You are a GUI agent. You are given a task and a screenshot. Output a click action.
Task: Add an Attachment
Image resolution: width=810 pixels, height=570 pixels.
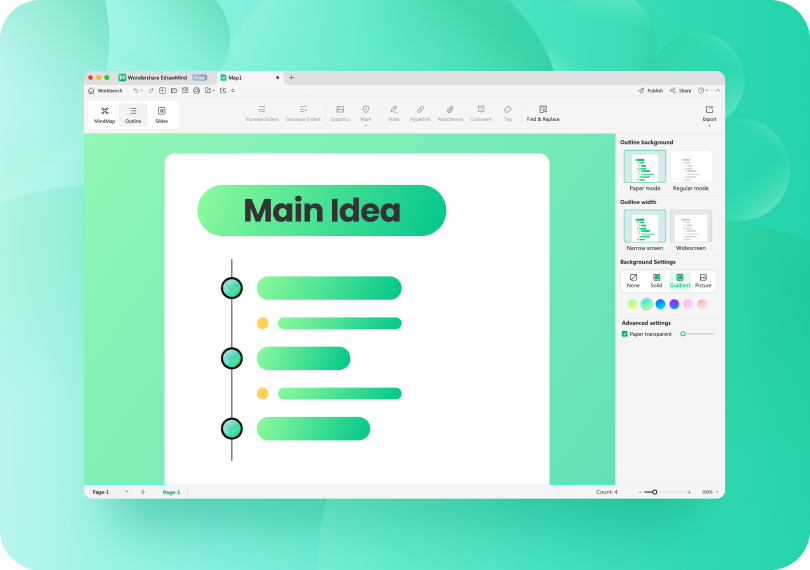pos(450,113)
